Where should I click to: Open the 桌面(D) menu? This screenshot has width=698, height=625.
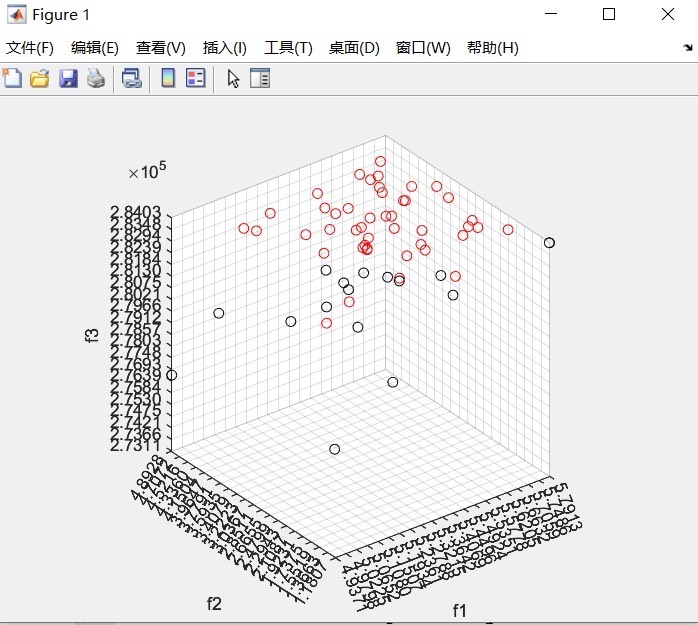[354, 48]
